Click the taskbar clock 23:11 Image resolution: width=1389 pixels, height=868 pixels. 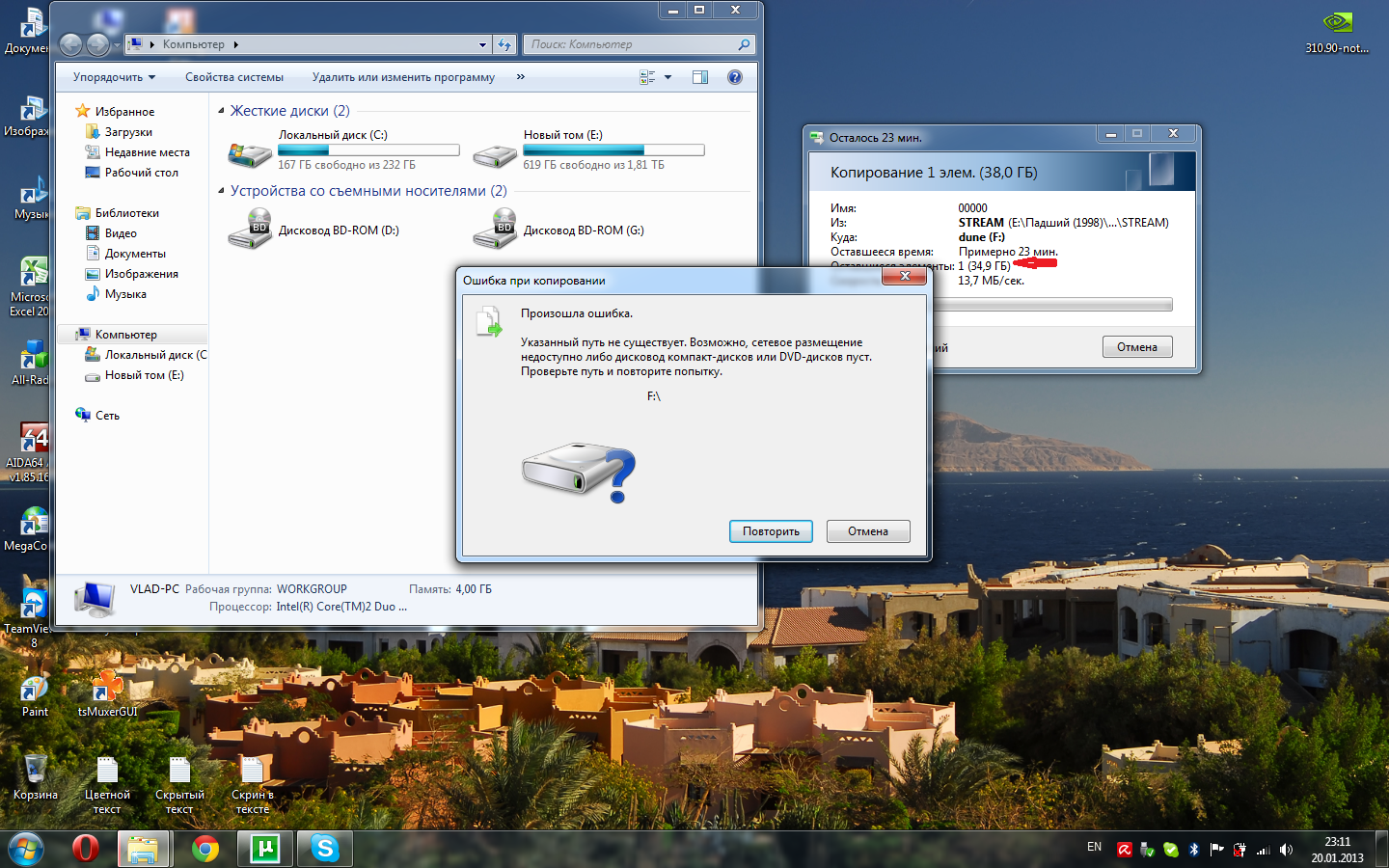pyautogui.click(x=1337, y=842)
